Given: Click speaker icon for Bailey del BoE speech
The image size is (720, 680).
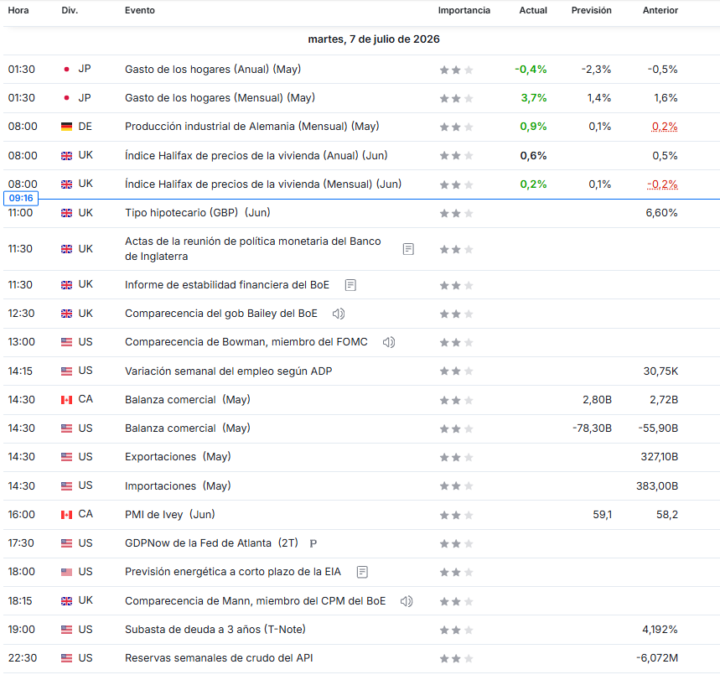Looking at the screenshot, I should (x=338, y=314).
